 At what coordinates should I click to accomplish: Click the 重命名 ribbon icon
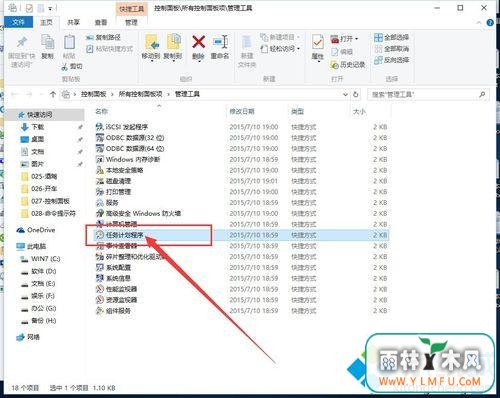point(220,48)
